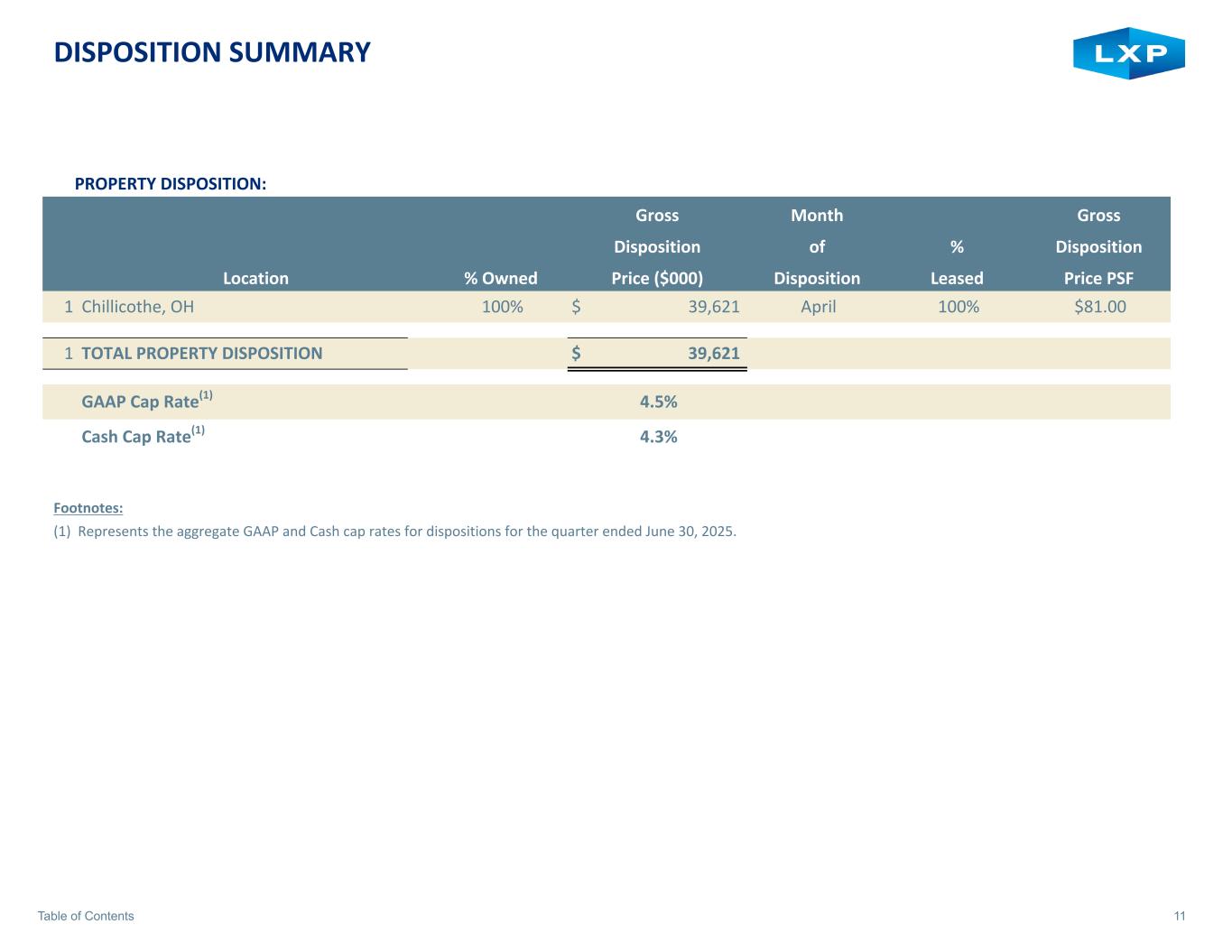Image resolution: width=1232 pixels, height=952 pixels.
Task: Click the % Leased column header
Action: tap(957, 263)
